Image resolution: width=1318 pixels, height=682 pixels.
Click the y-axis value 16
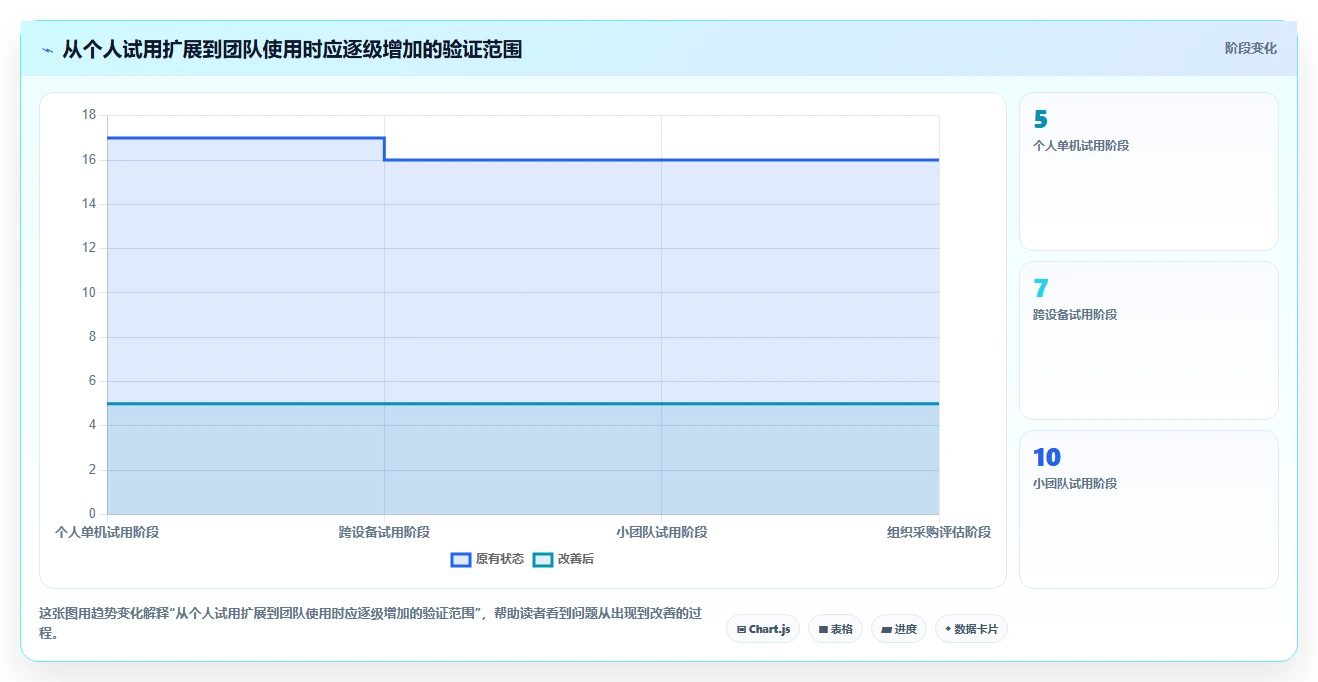coord(88,160)
